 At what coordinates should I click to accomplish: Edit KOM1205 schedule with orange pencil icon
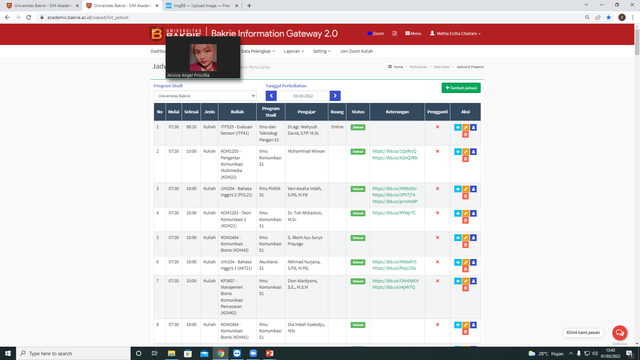465,151
